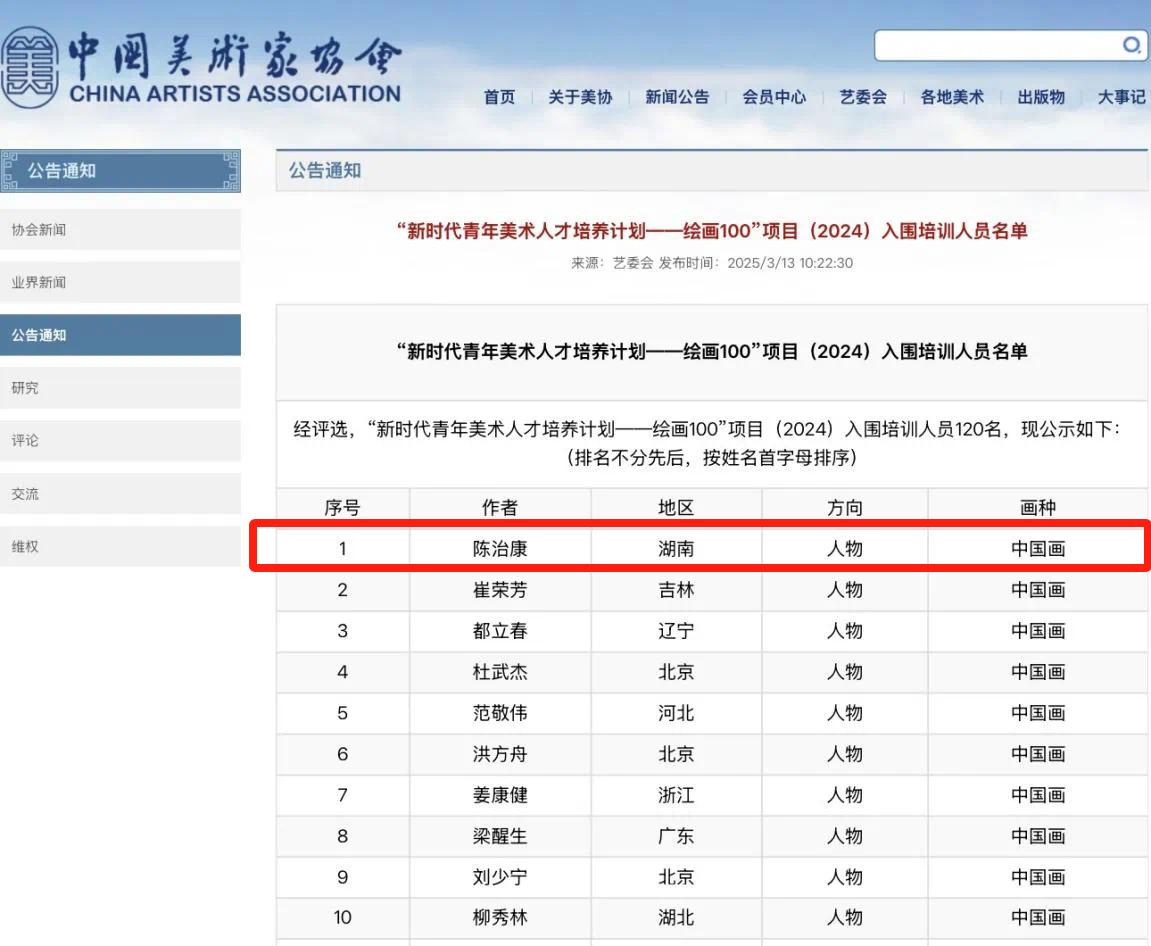Image resolution: width=1151 pixels, height=946 pixels.
Task: Open the 首页 home menu item
Action: 499,97
